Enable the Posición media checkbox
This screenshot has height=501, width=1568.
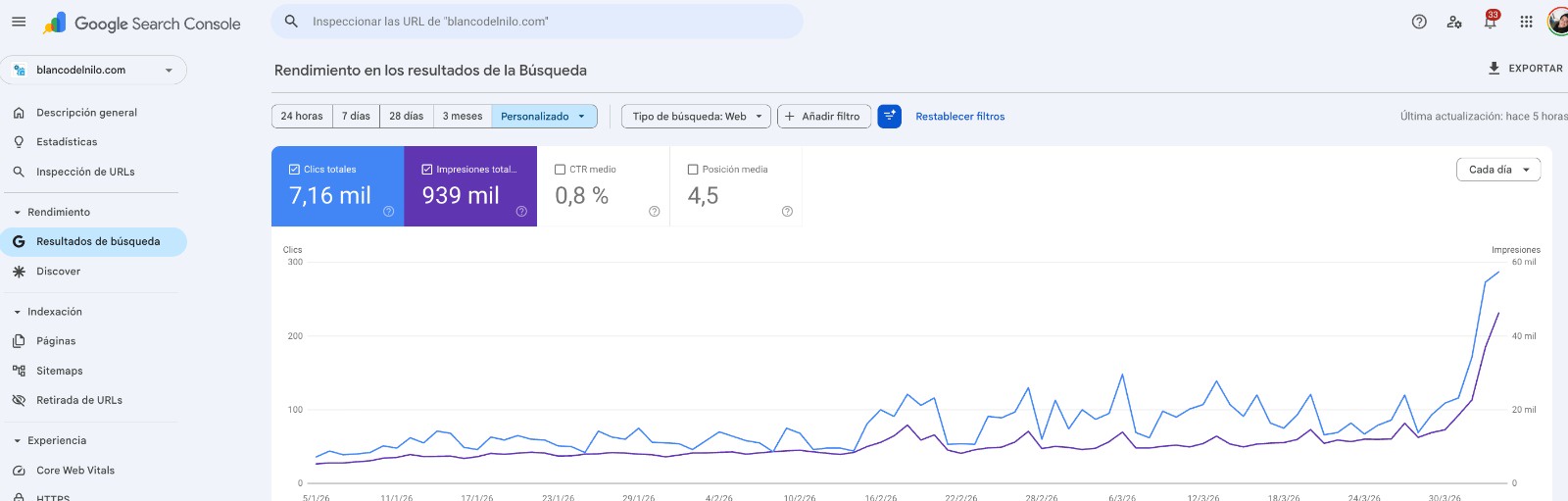693,170
